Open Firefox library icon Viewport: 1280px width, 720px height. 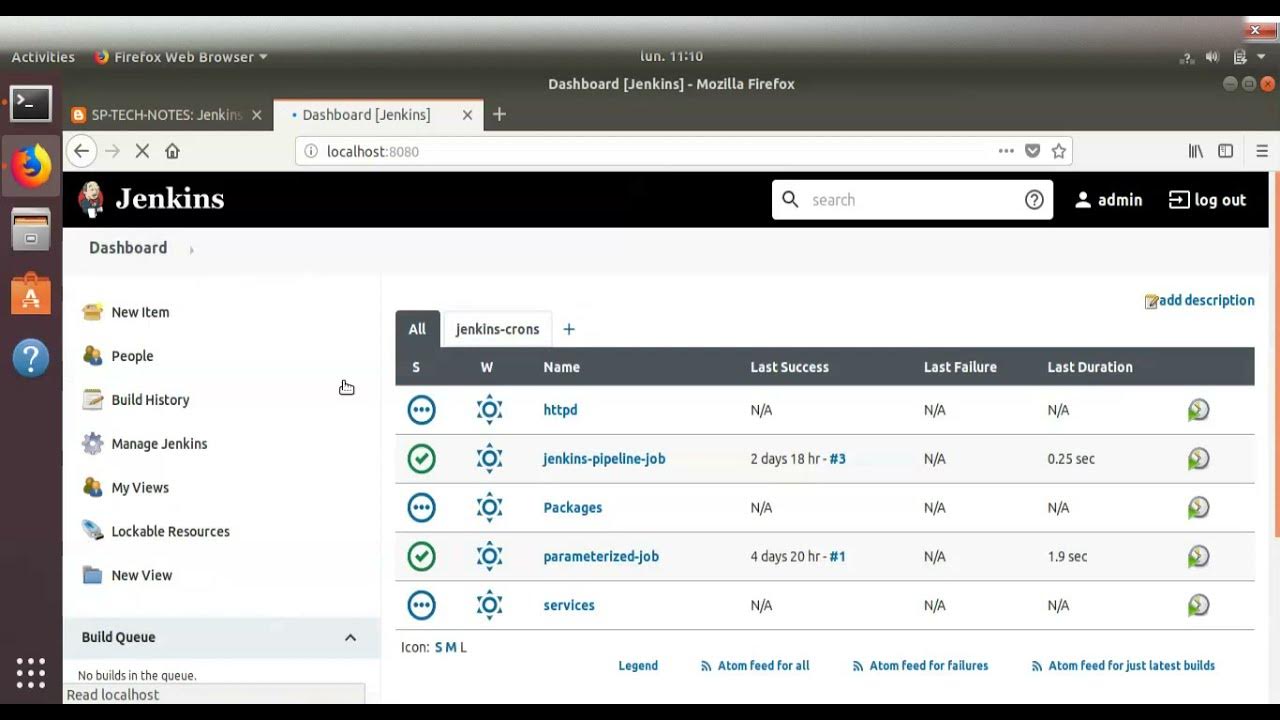pos(1195,151)
